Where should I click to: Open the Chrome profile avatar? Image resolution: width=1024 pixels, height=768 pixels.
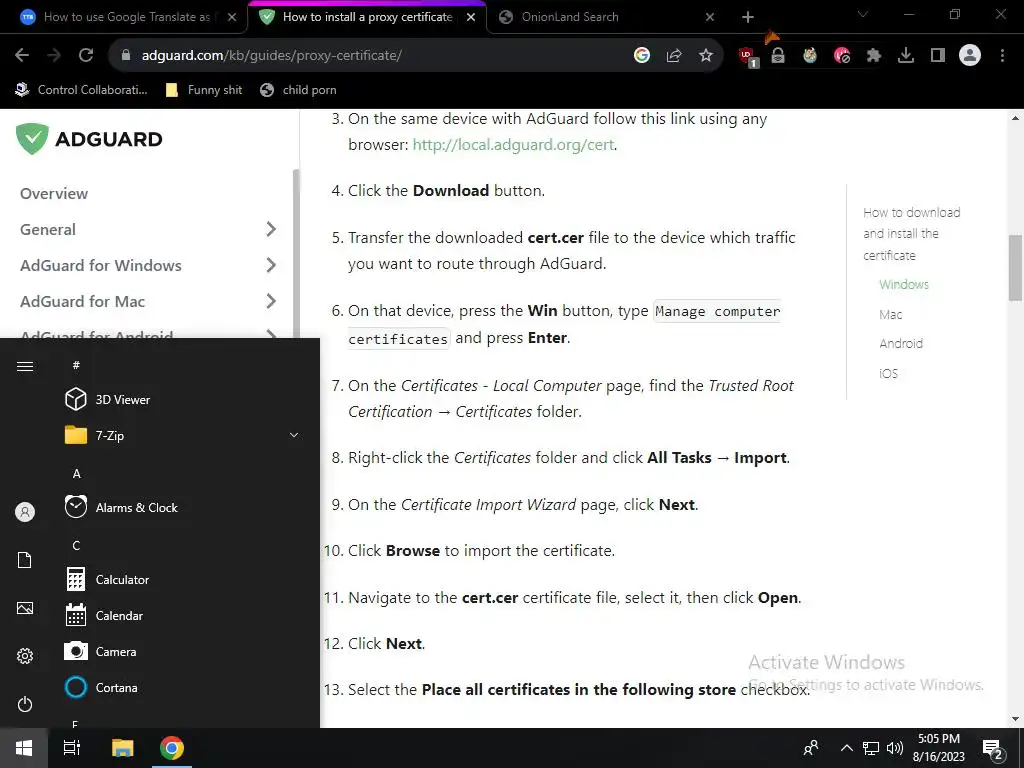[970, 56]
